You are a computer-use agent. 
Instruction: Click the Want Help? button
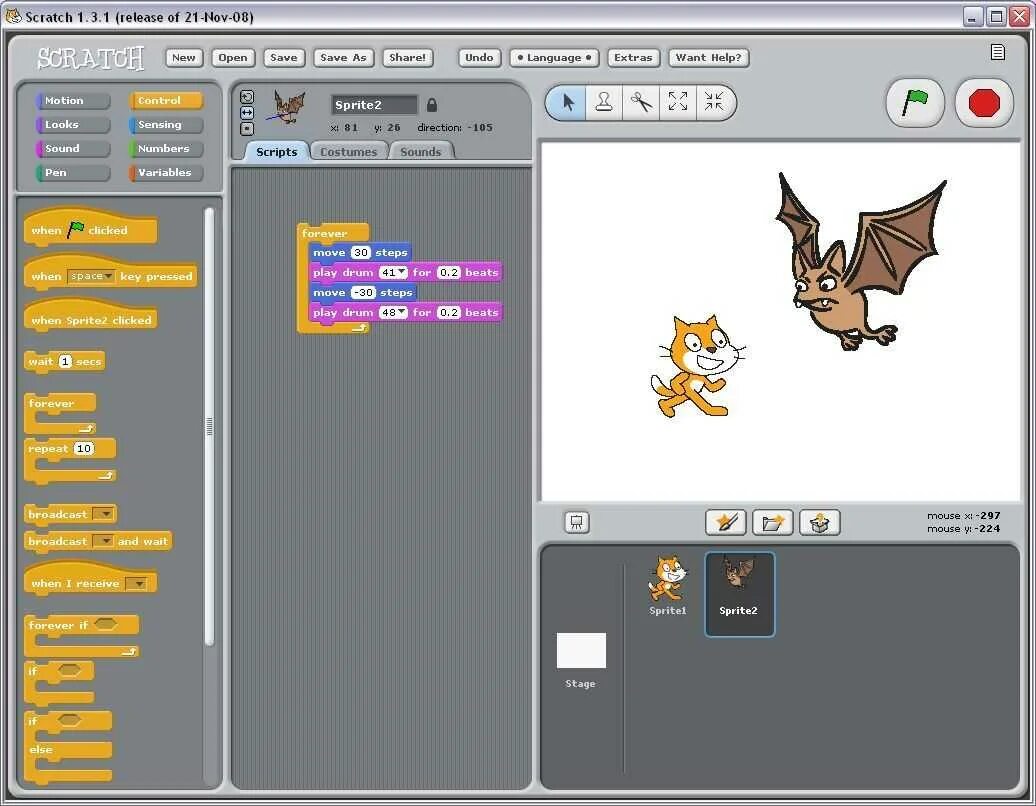tap(709, 57)
